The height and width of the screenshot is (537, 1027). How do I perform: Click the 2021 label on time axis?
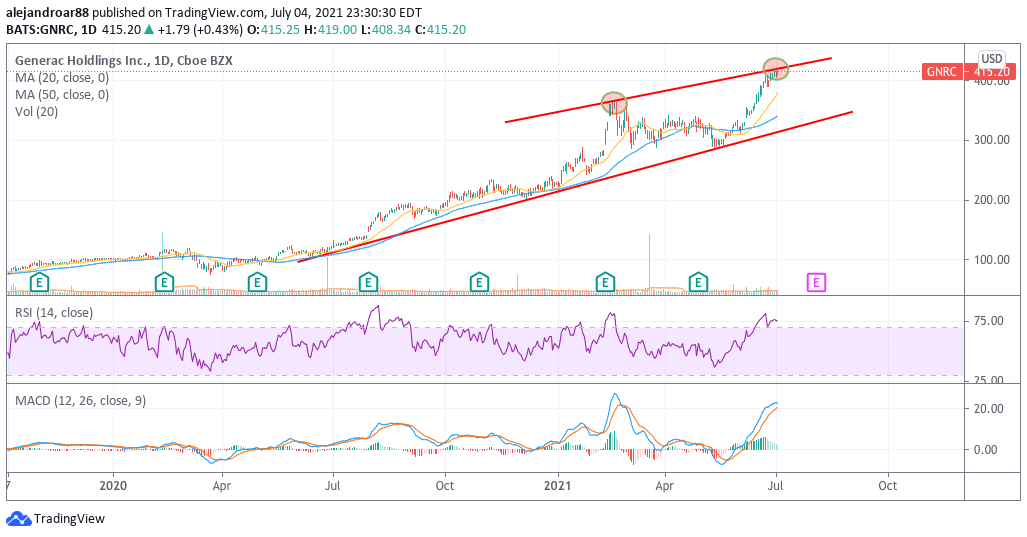[x=559, y=486]
